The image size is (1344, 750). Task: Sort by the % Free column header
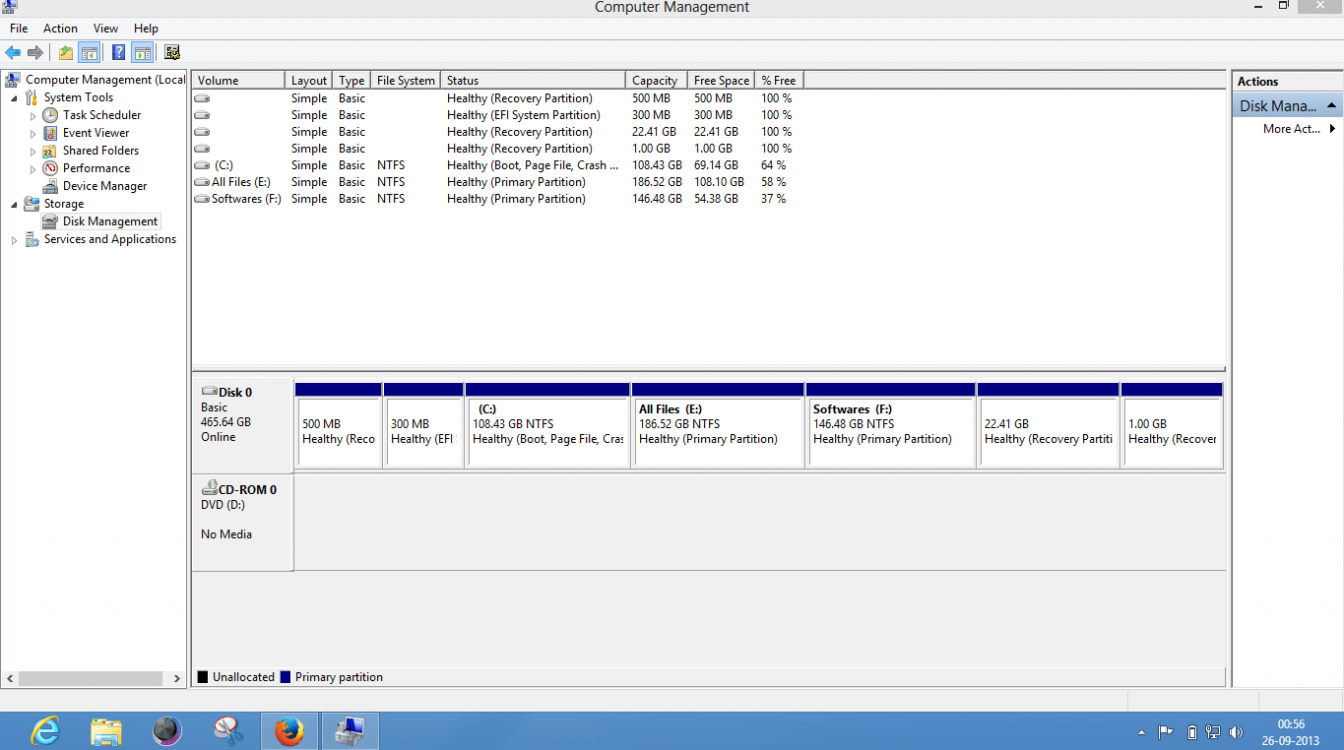tap(779, 80)
